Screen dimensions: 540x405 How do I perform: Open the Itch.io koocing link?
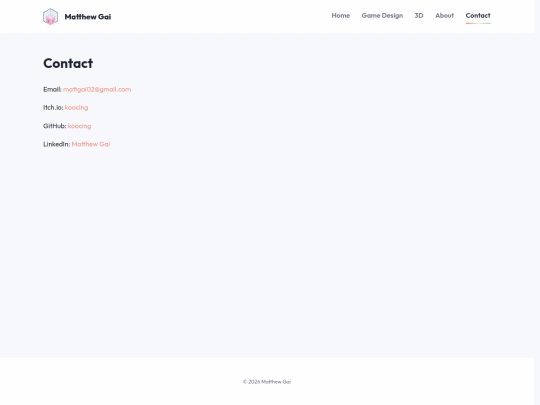click(76, 107)
